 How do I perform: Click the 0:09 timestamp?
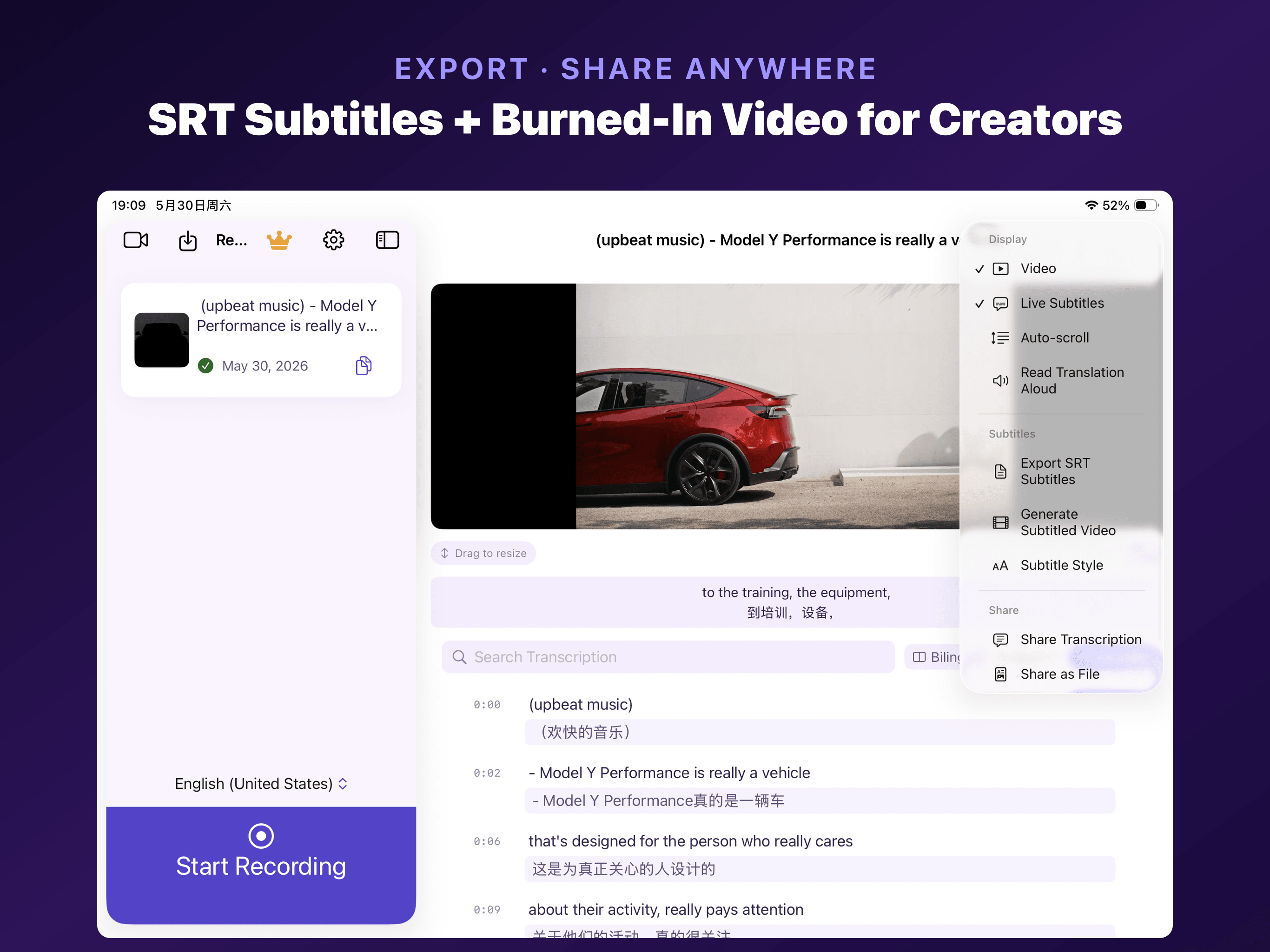click(487, 910)
